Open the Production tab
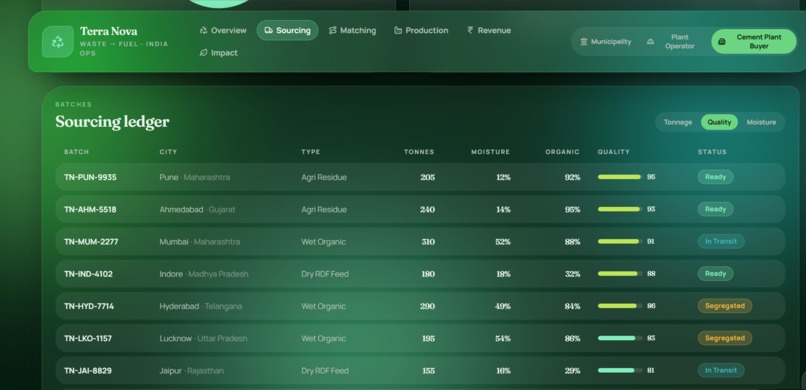The image size is (806, 390). click(x=421, y=30)
